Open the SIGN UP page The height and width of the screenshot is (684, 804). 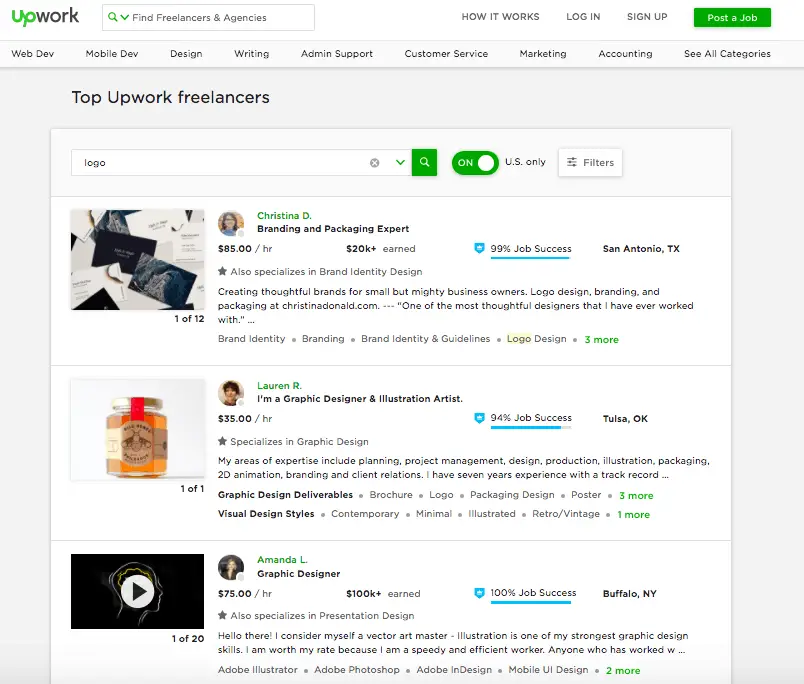tap(647, 17)
